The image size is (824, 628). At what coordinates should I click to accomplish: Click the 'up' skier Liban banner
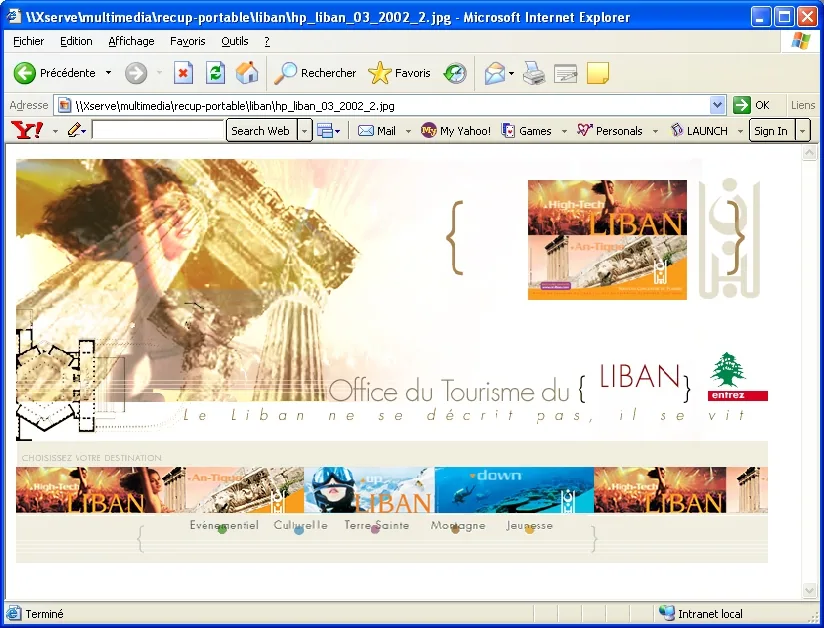369,490
